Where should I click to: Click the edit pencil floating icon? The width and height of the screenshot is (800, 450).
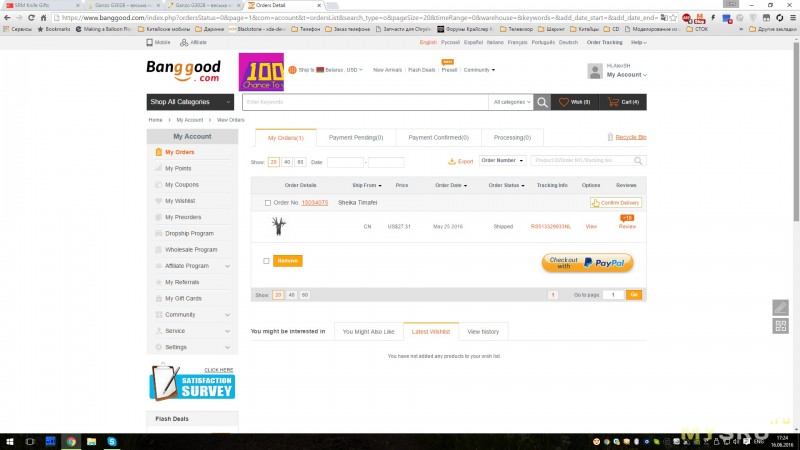[781, 307]
